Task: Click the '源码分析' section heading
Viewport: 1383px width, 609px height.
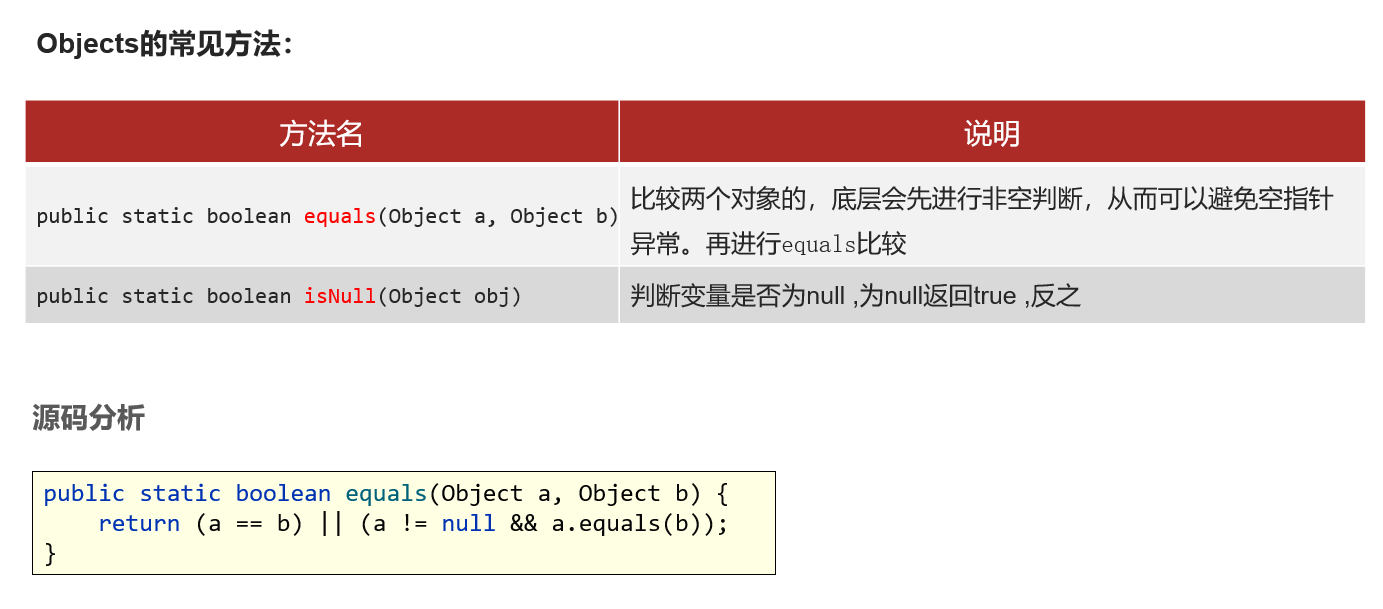Action: [x=88, y=418]
